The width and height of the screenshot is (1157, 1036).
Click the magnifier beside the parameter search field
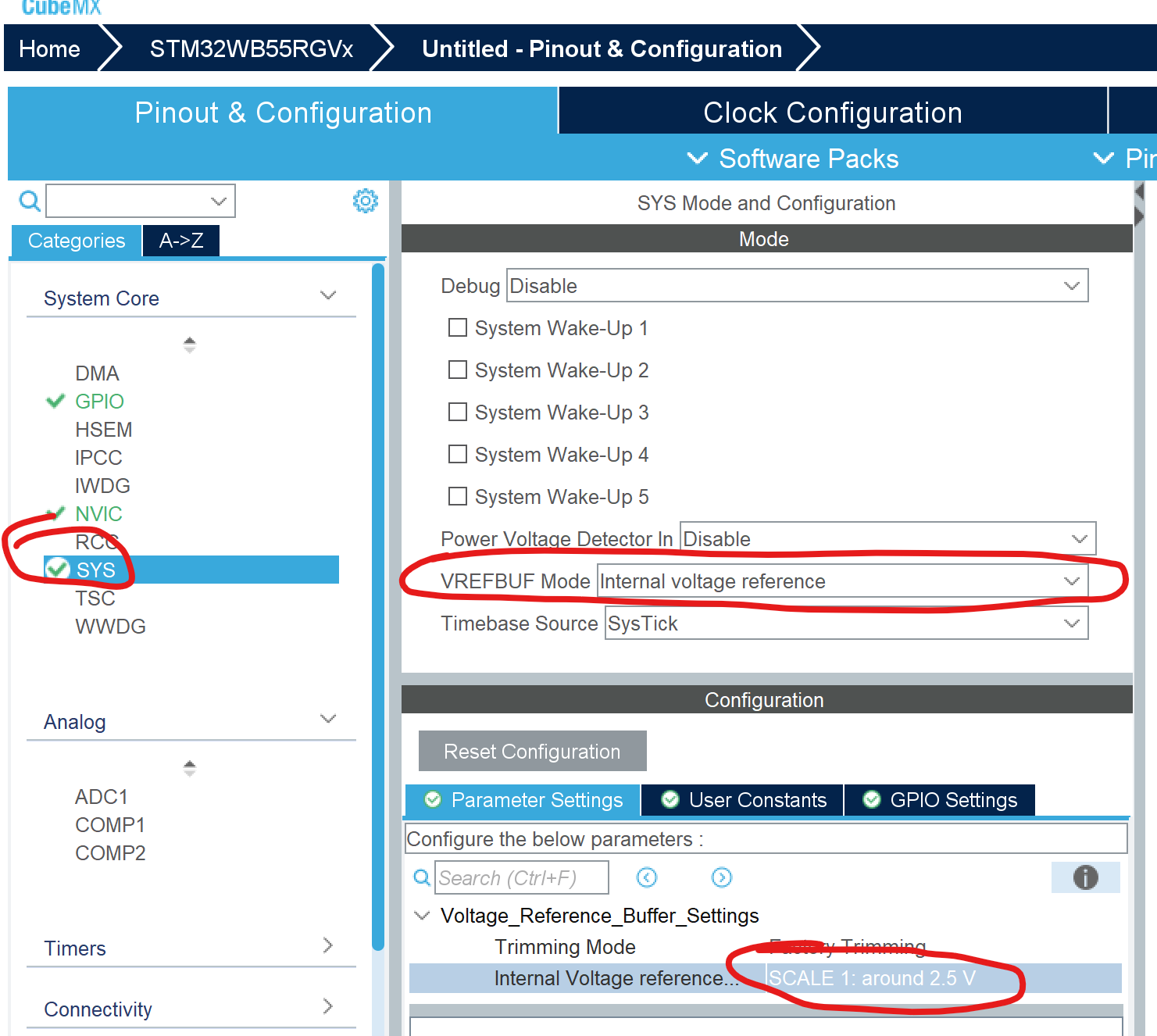[x=421, y=877]
